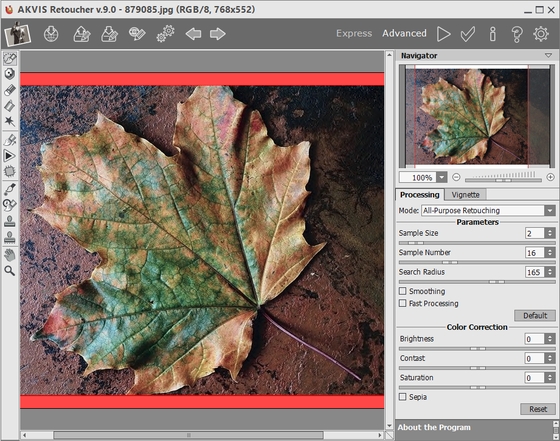
Task: Open the Mode dropdown All-Purpose Retouching
Action: (x=488, y=210)
